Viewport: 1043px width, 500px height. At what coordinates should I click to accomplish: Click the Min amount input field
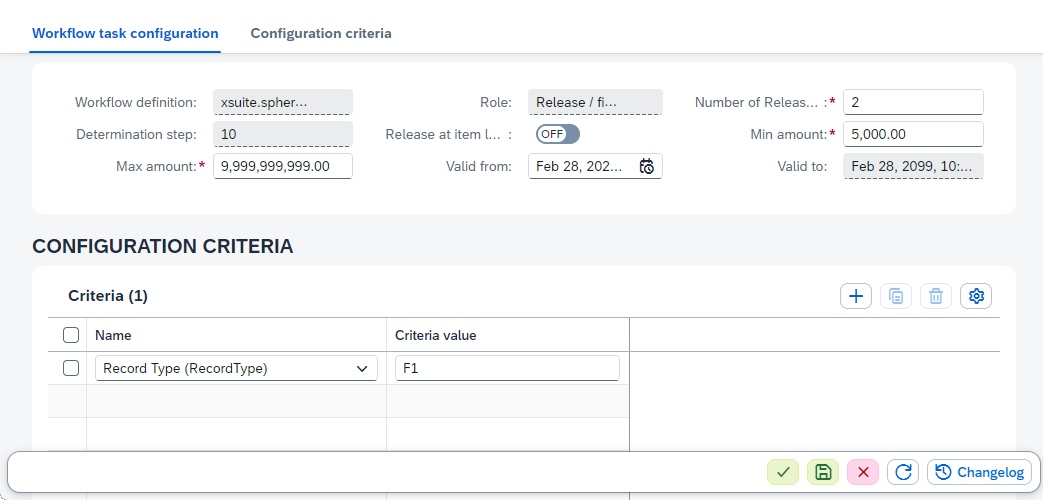tap(913, 134)
